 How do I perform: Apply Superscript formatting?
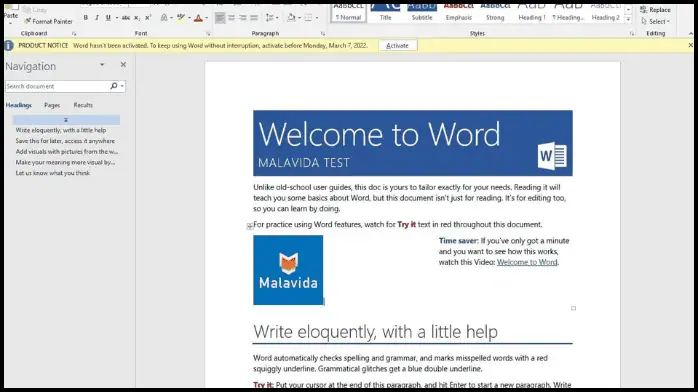[x=148, y=18]
